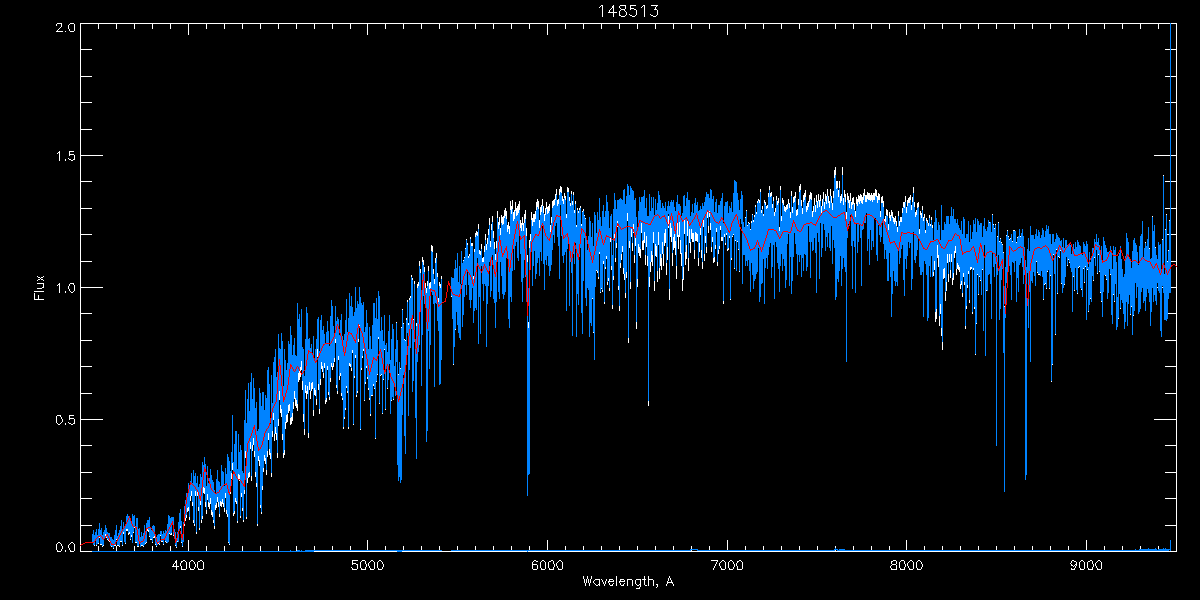Select the 0.5 flux tick label

point(64,419)
